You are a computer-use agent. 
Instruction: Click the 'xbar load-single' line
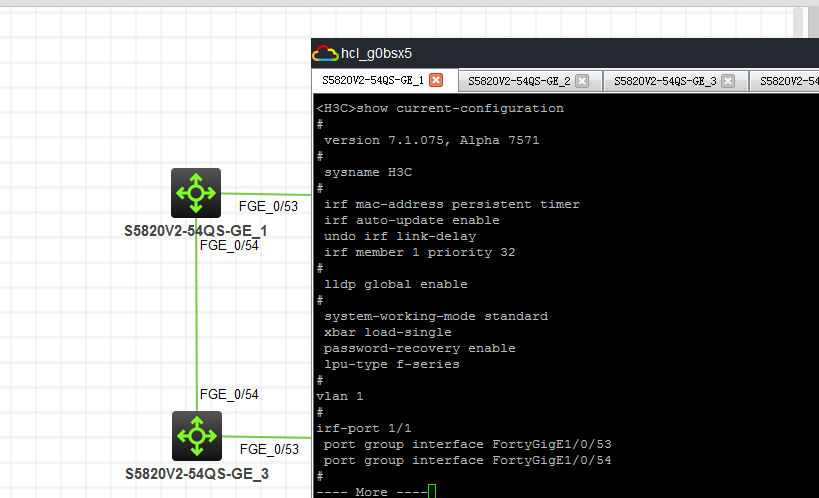pyautogui.click(x=388, y=332)
